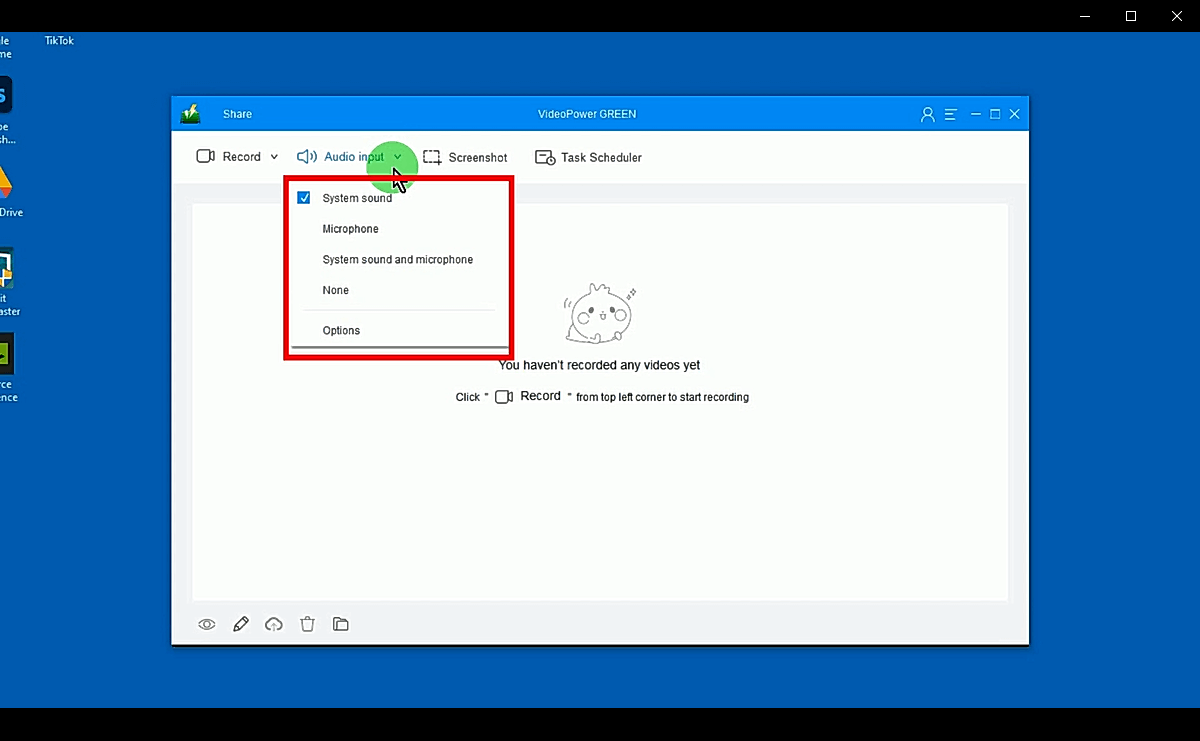This screenshot has height=741, width=1200.
Task: Click the user account icon
Action: point(927,114)
